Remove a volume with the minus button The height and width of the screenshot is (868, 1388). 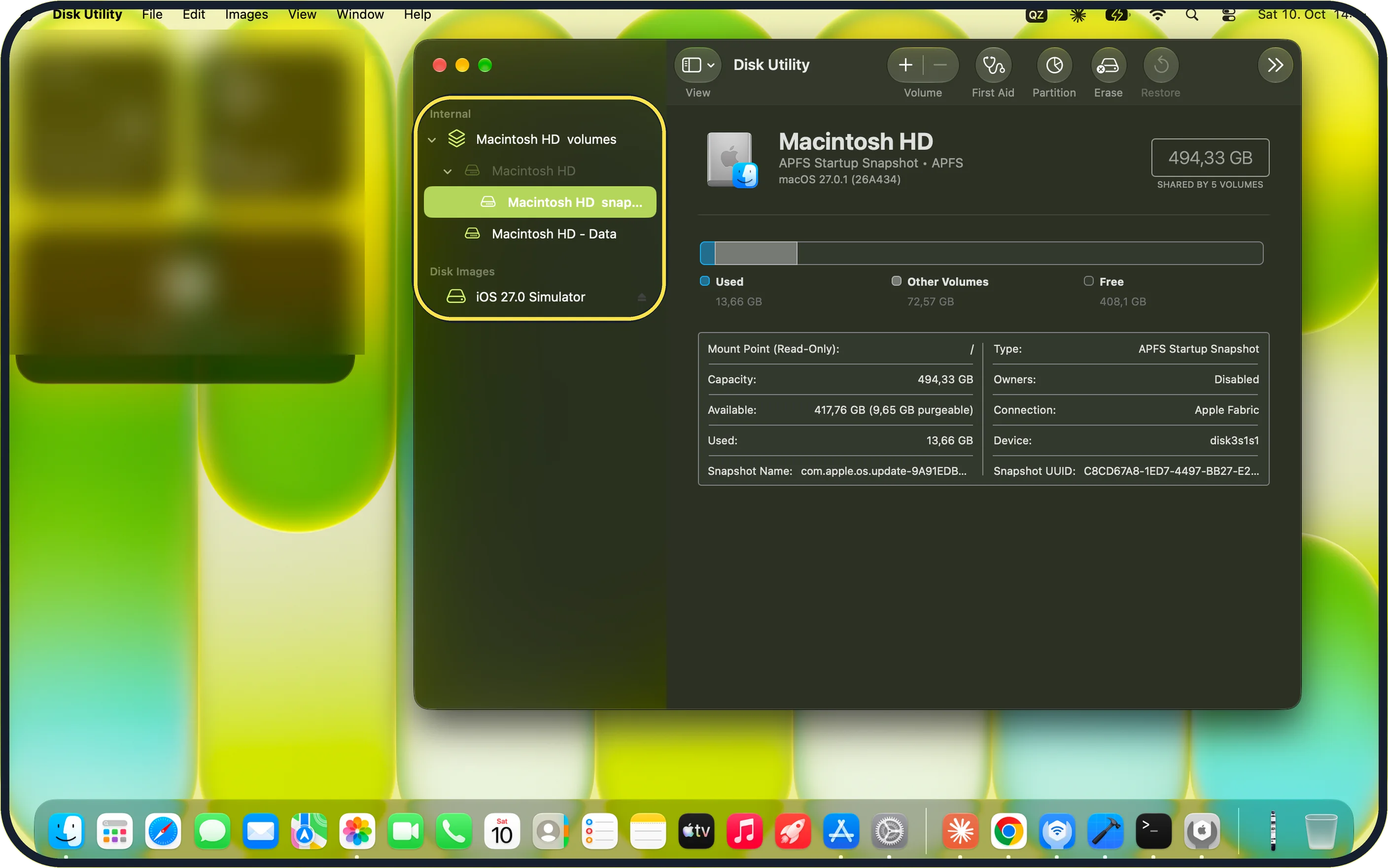click(940, 65)
